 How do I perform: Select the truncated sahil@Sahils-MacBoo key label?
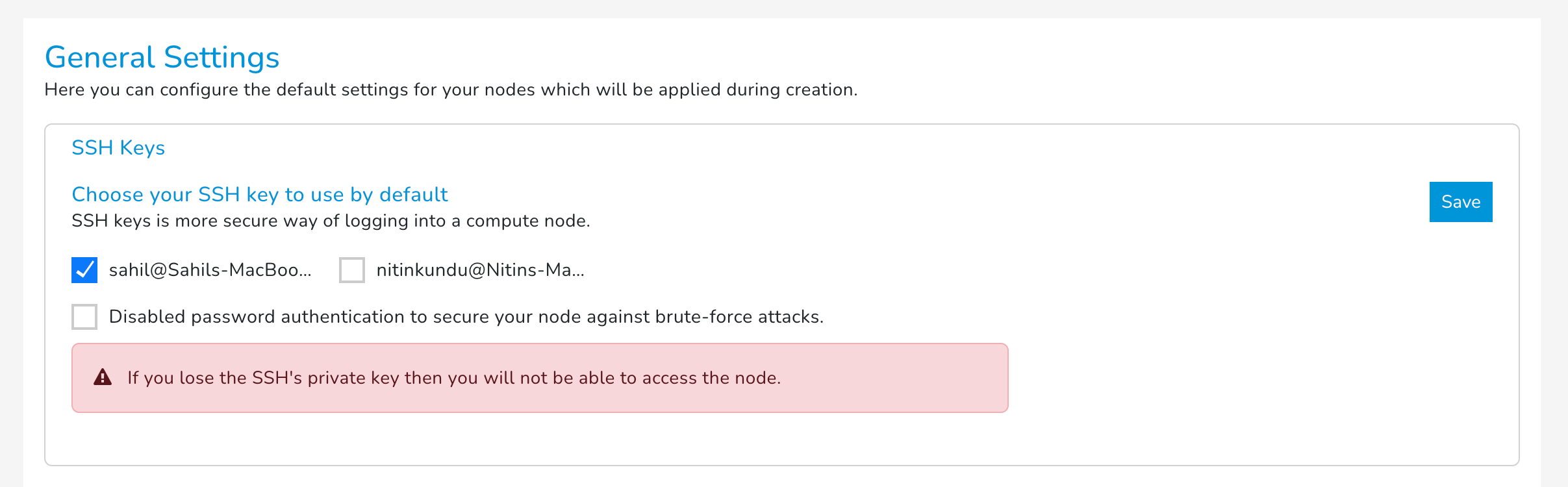point(210,270)
